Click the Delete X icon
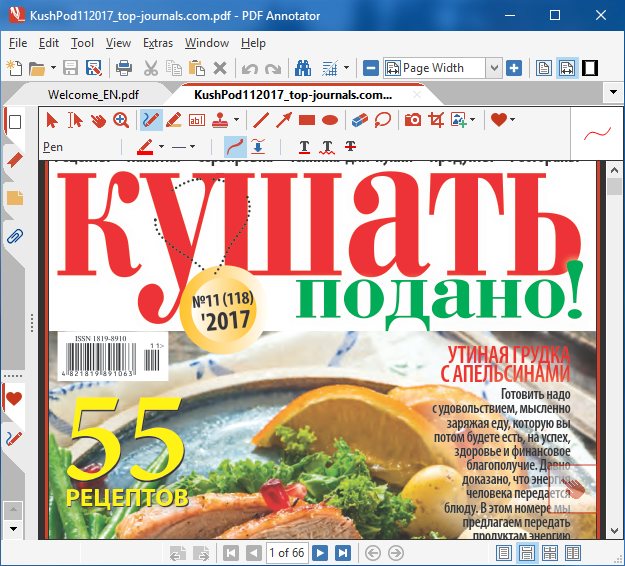The image size is (625, 566). click(220, 68)
